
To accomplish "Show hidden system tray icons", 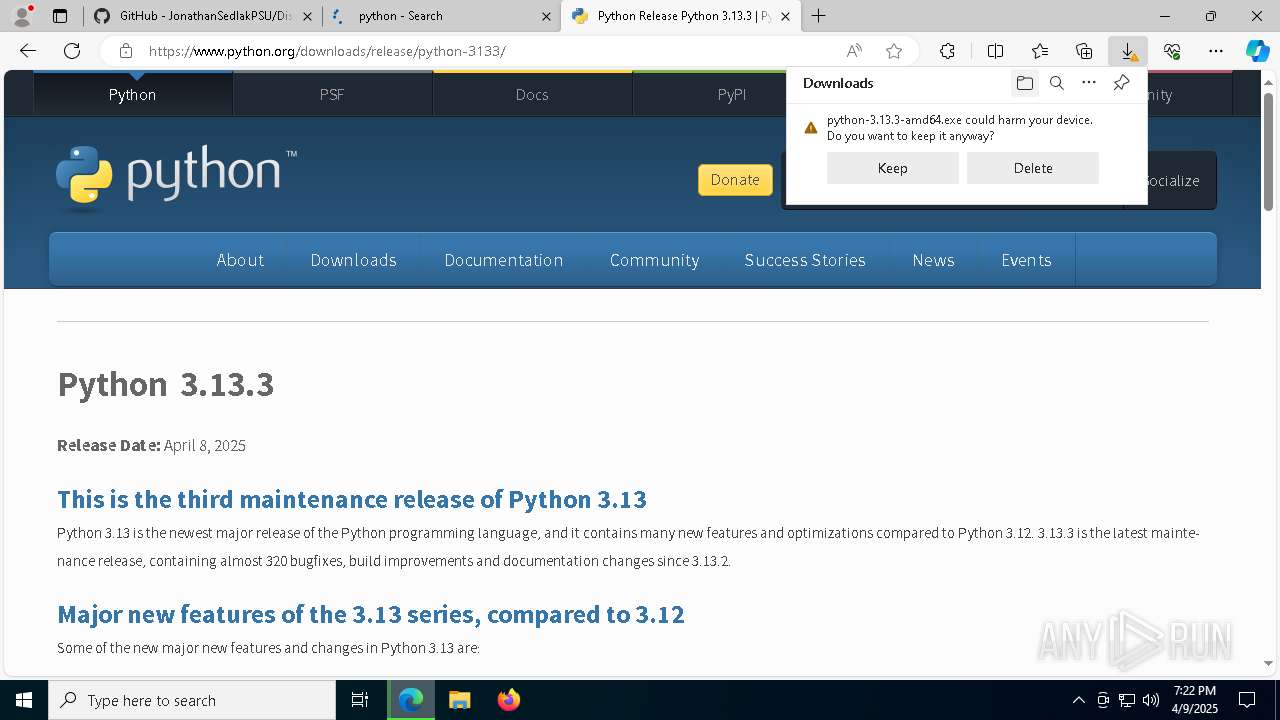I will [1078, 700].
